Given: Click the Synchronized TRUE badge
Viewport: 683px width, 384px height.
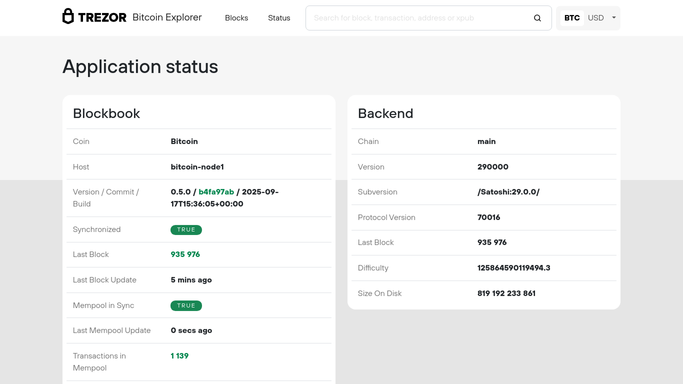Looking at the screenshot, I should tap(186, 229).
